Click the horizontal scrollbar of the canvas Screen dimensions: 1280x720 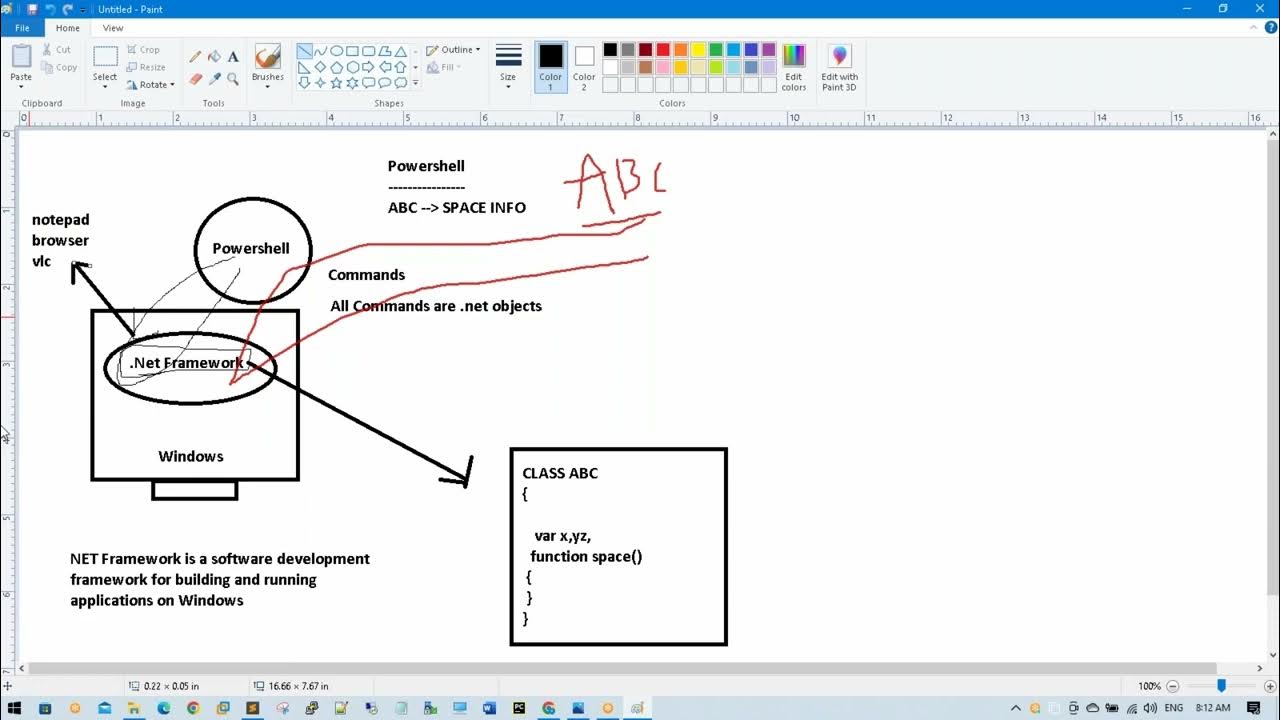622,669
